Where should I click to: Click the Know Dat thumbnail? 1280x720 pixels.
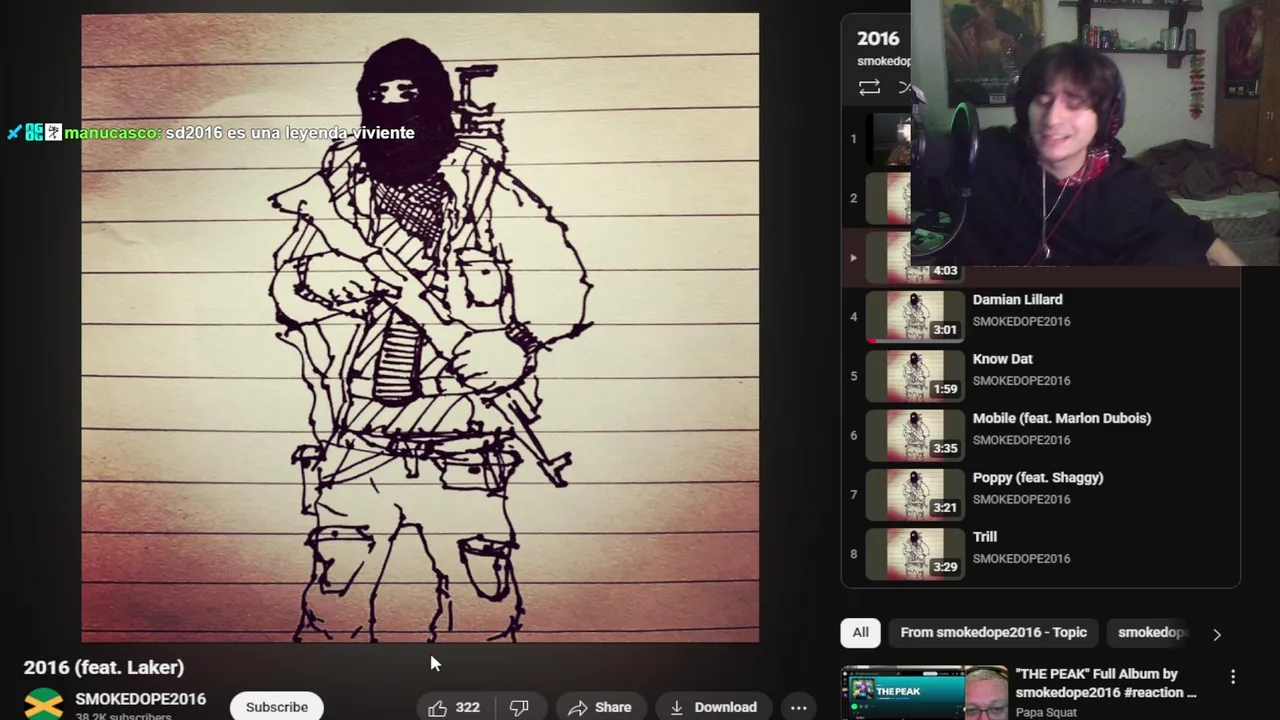point(913,375)
